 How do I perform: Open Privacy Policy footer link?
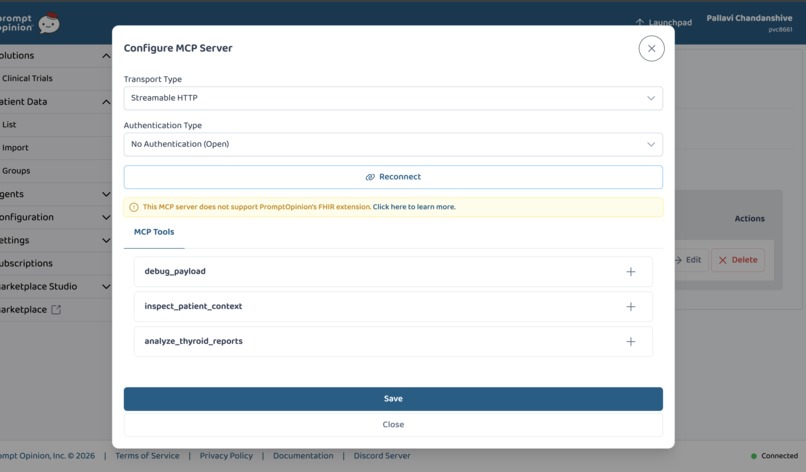pos(226,456)
